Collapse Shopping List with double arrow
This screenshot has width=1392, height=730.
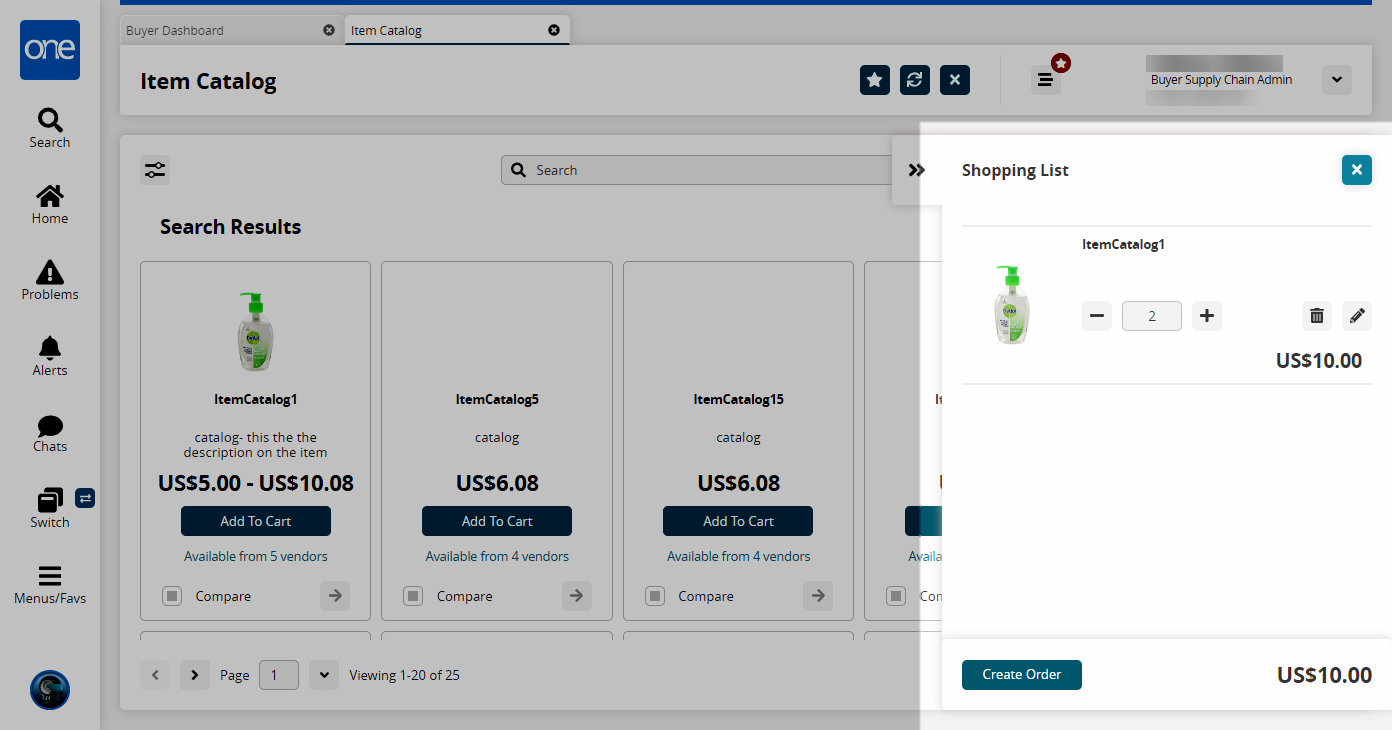(x=917, y=170)
